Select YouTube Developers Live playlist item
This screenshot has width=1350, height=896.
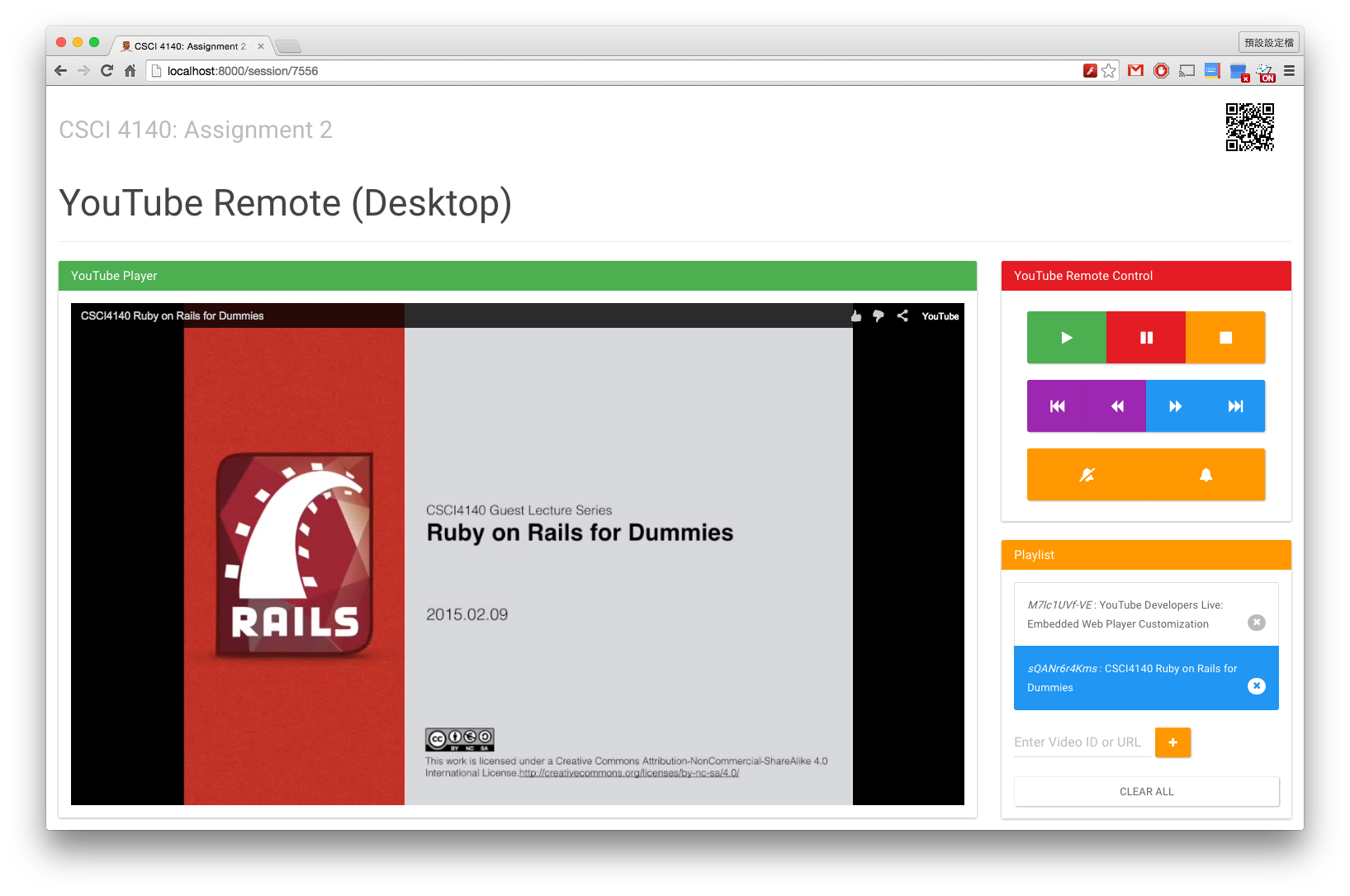[x=1146, y=614]
